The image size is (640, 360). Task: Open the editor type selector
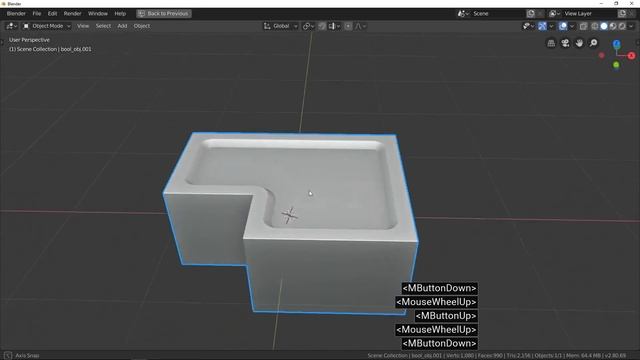click(11, 26)
